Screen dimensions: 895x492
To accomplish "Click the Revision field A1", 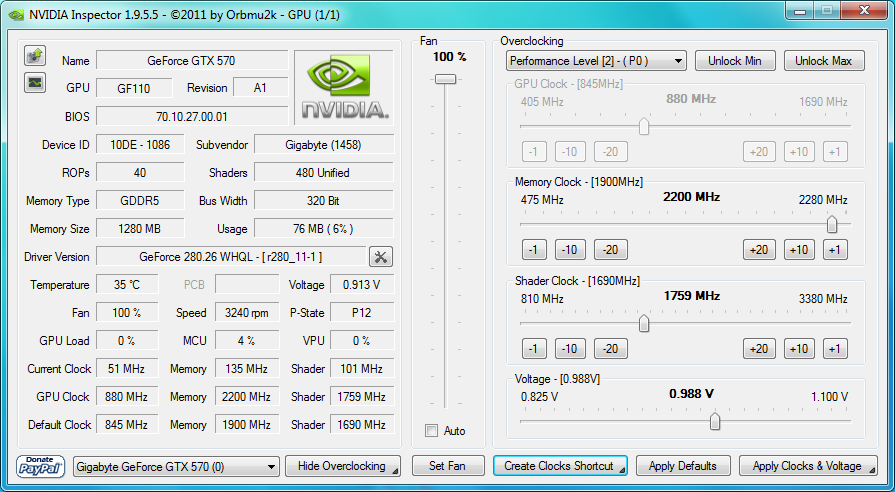I will tap(260, 88).
